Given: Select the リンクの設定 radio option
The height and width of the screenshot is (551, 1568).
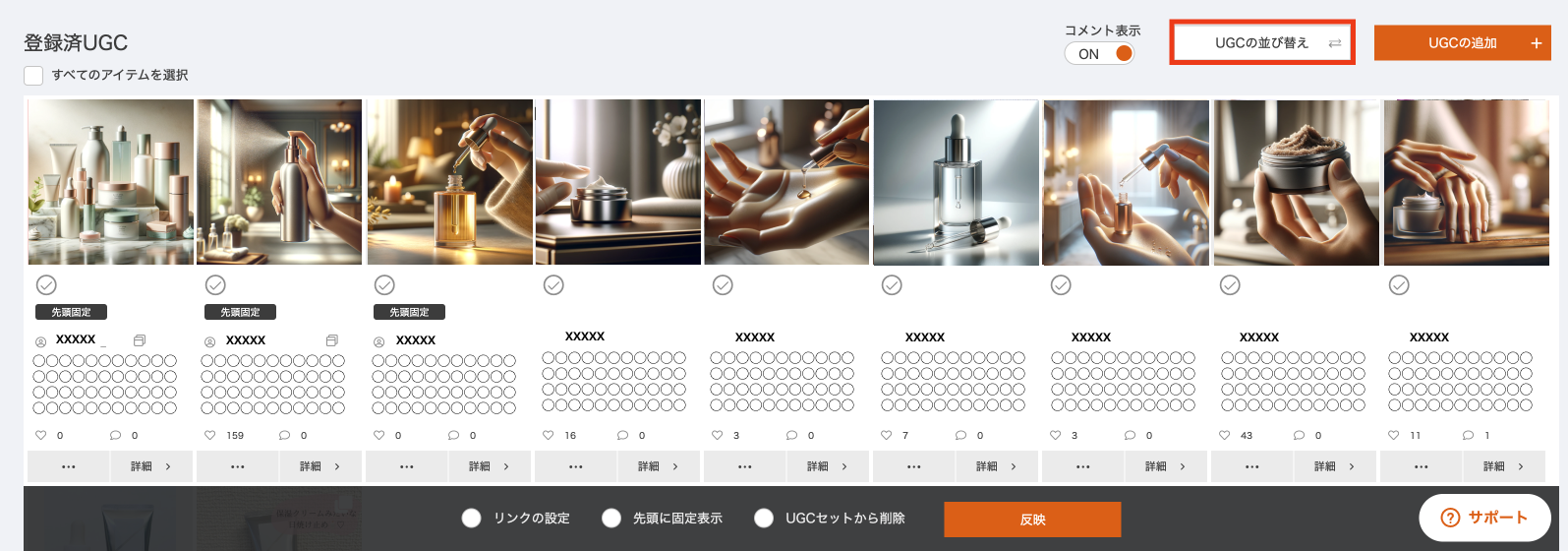Looking at the screenshot, I should [472, 519].
